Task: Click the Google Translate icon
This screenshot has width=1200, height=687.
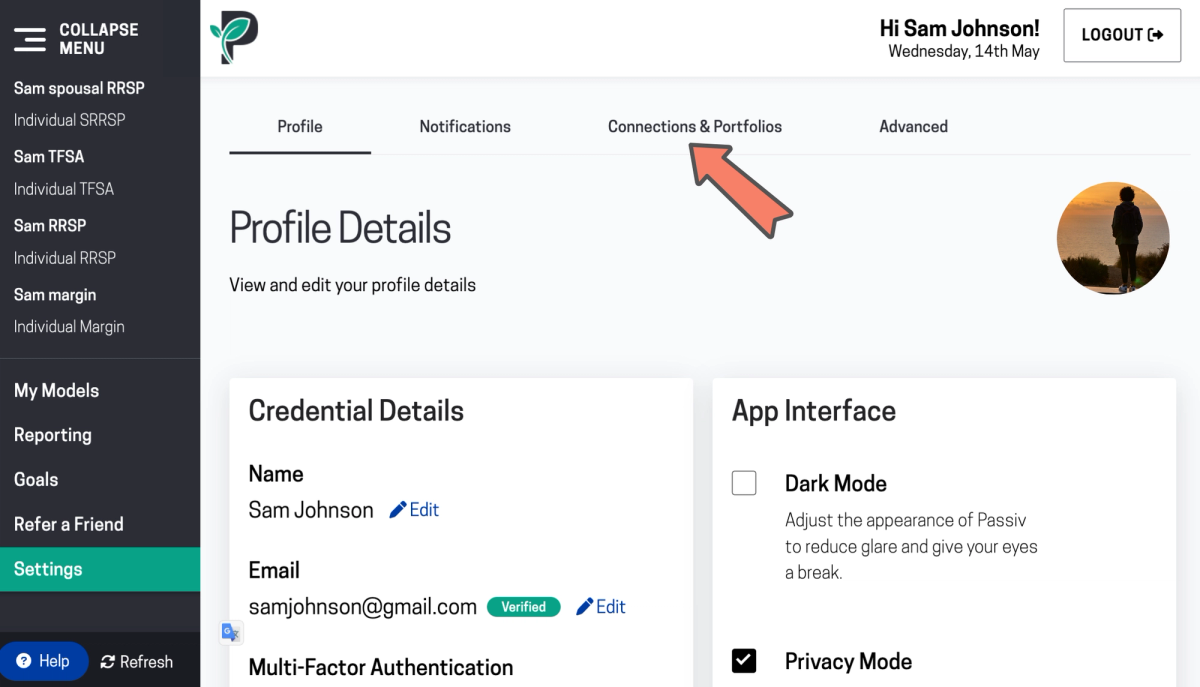Action: click(x=231, y=632)
